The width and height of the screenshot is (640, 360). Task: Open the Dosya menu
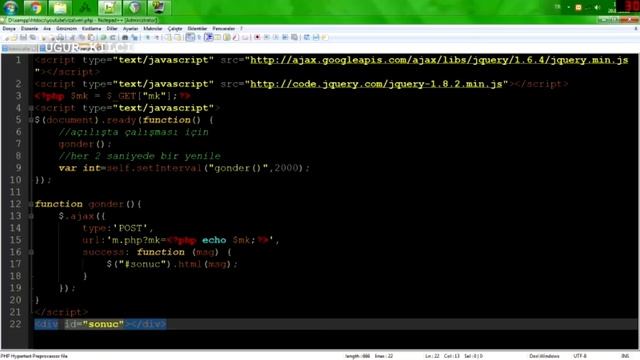click(x=9, y=29)
